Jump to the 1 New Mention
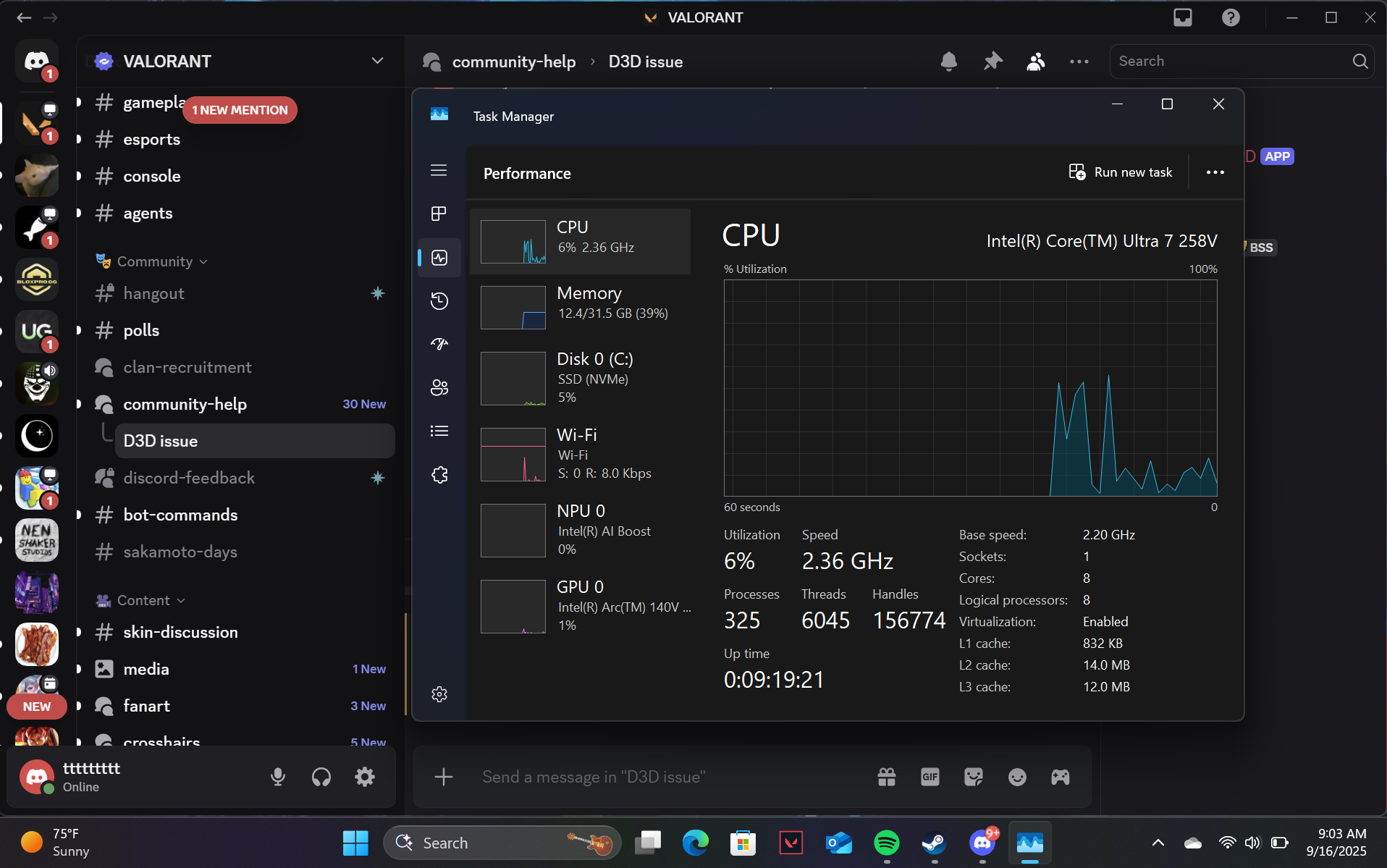Viewport: 1387px width, 868px height. pyautogui.click(x=240, y=110)
